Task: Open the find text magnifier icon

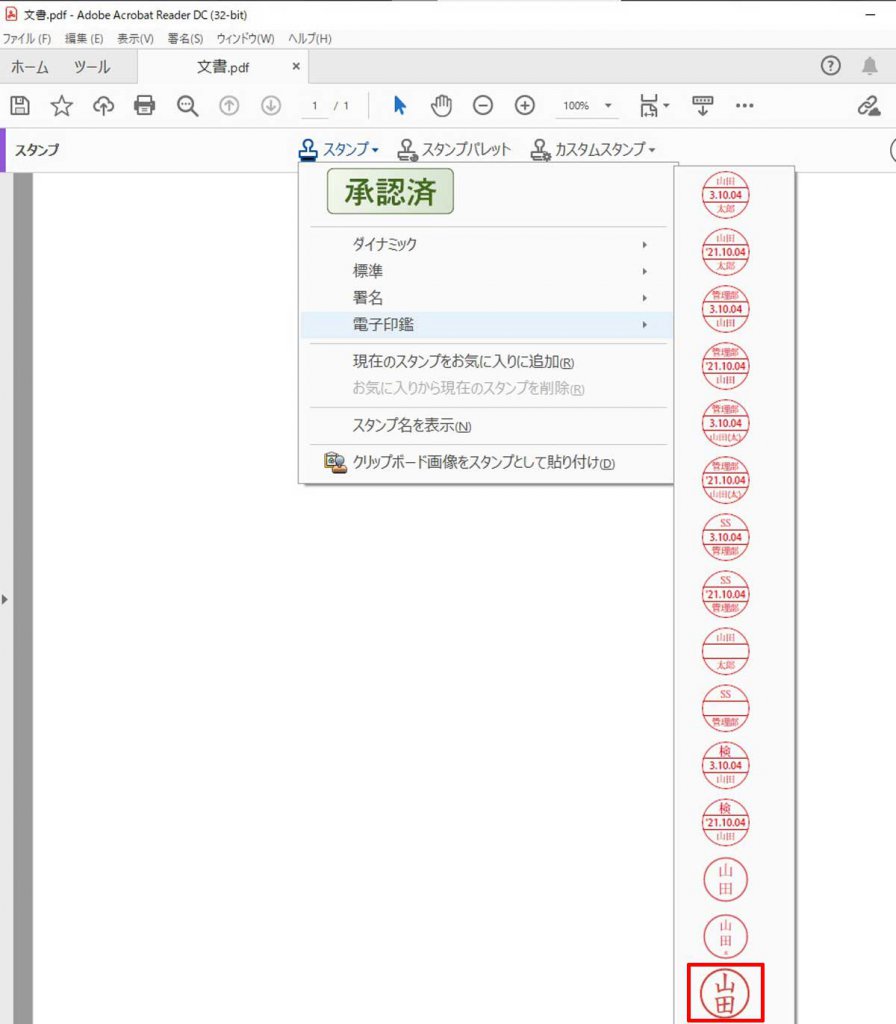Action: pyautogui.click(x=187, y=105)
